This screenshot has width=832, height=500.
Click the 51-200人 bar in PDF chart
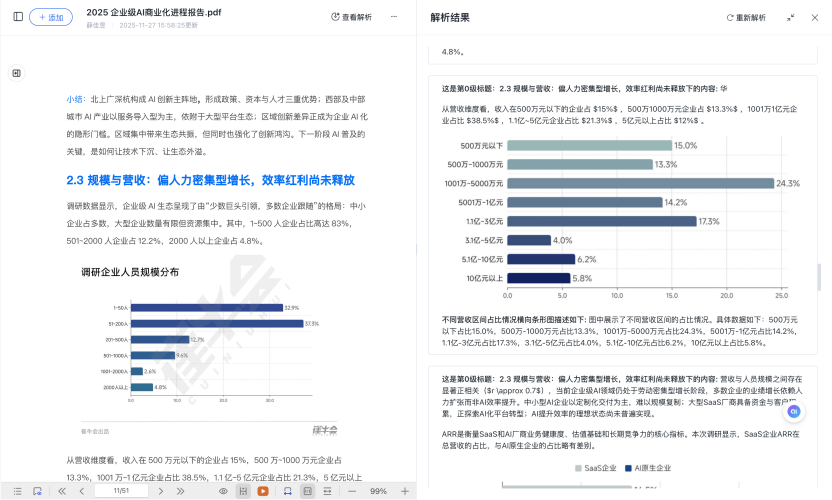(x=217, y=324)
